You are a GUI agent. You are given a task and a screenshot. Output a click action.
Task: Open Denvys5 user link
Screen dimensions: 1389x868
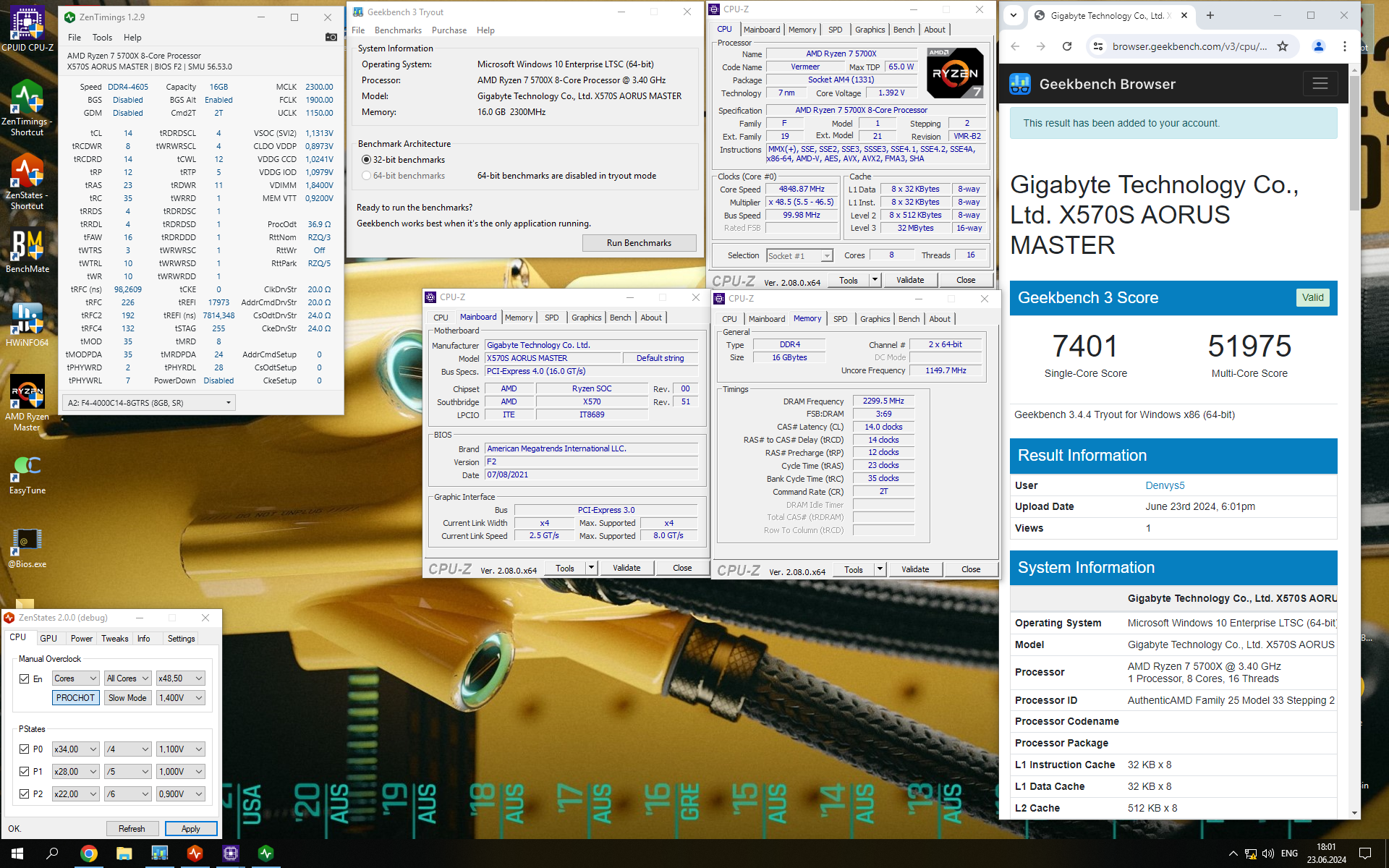click(x=1165, y=485)
